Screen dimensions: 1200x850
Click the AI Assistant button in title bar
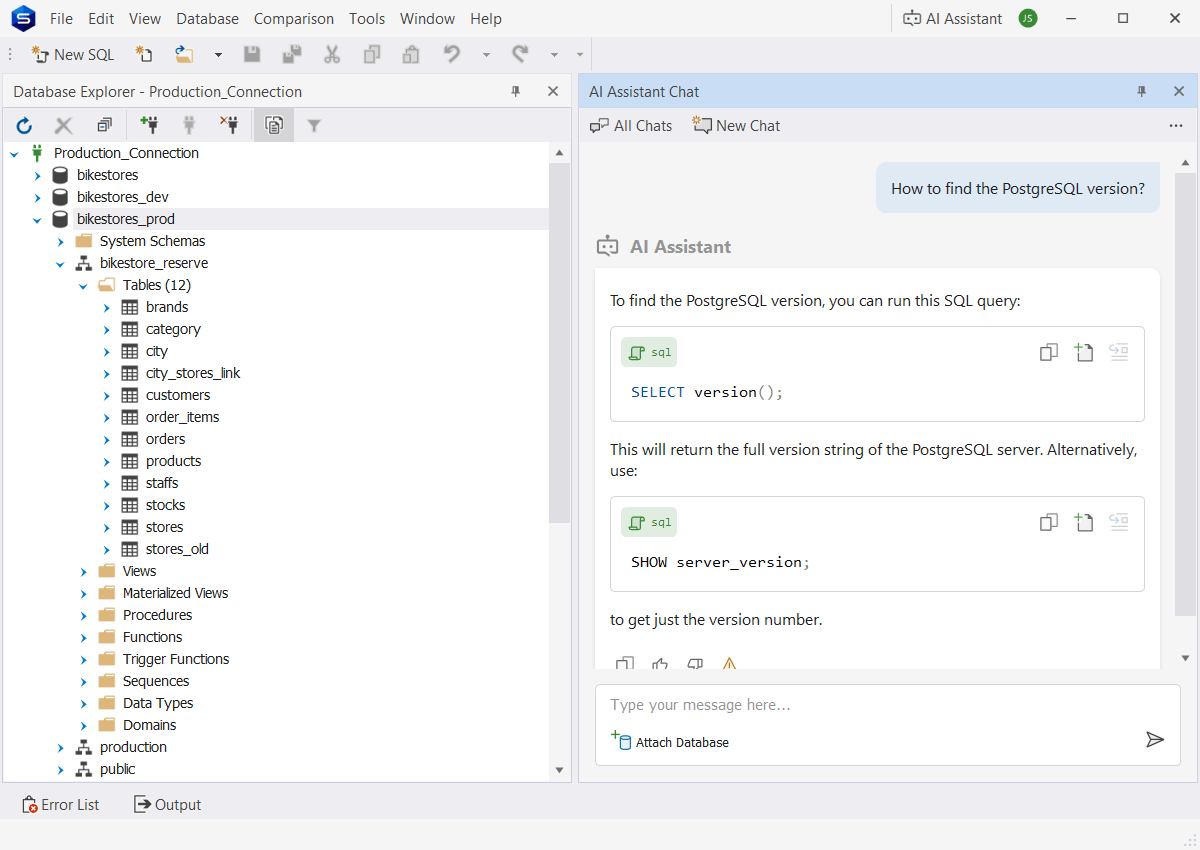952,18
